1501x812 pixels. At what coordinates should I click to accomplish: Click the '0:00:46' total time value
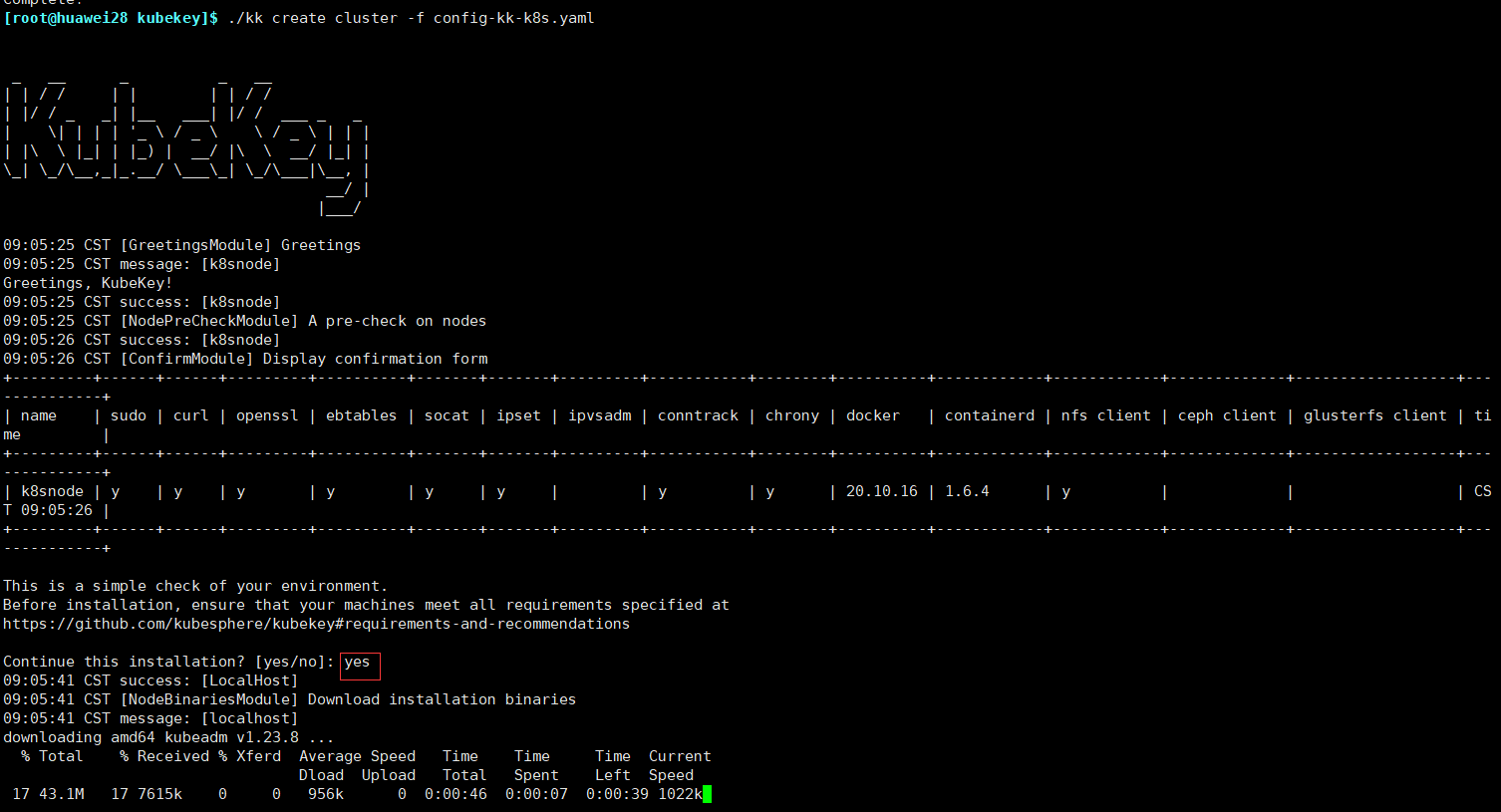point(455,794)
